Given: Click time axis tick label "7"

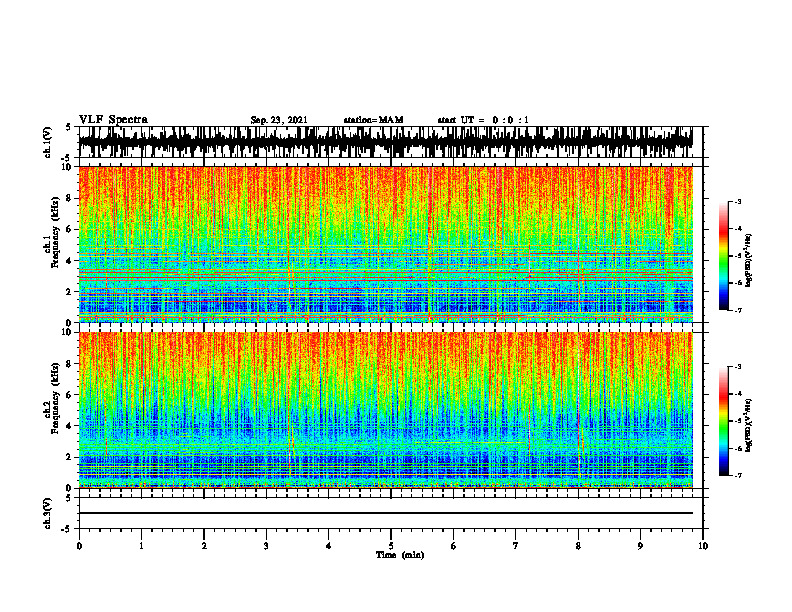Looking at the screenshot, I should pos(516,546).
